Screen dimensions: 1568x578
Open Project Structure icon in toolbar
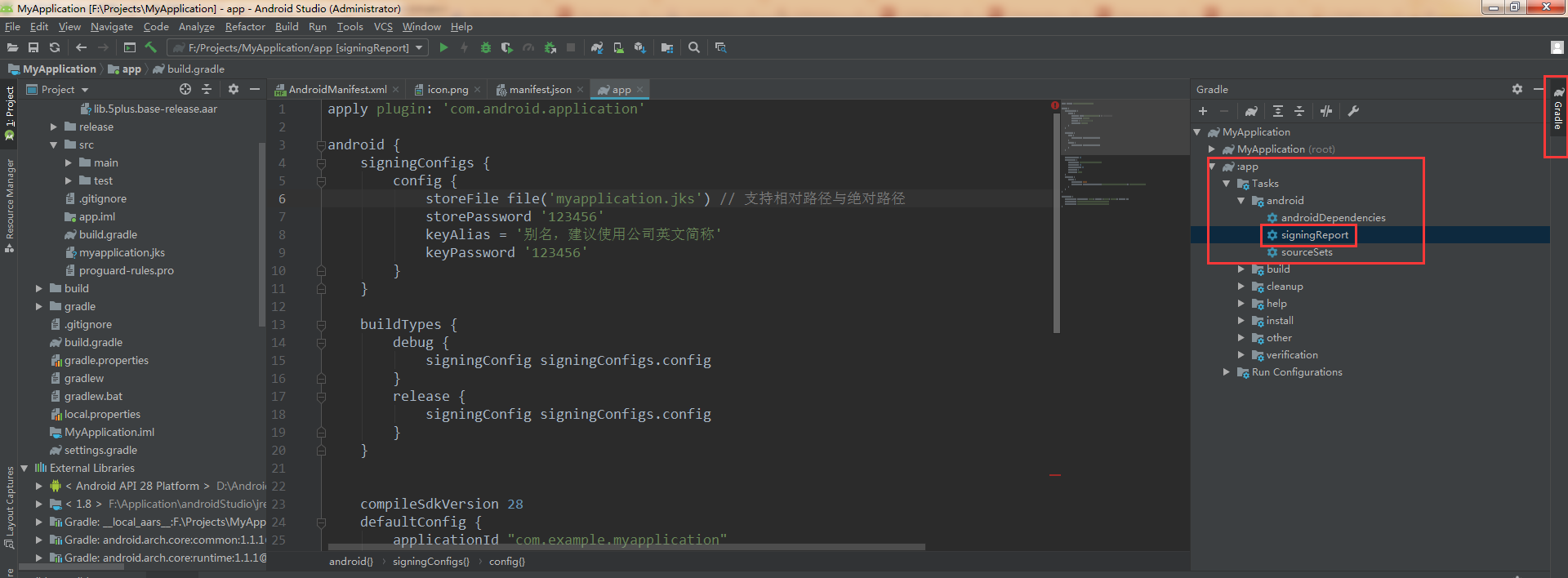click(667, 47)
